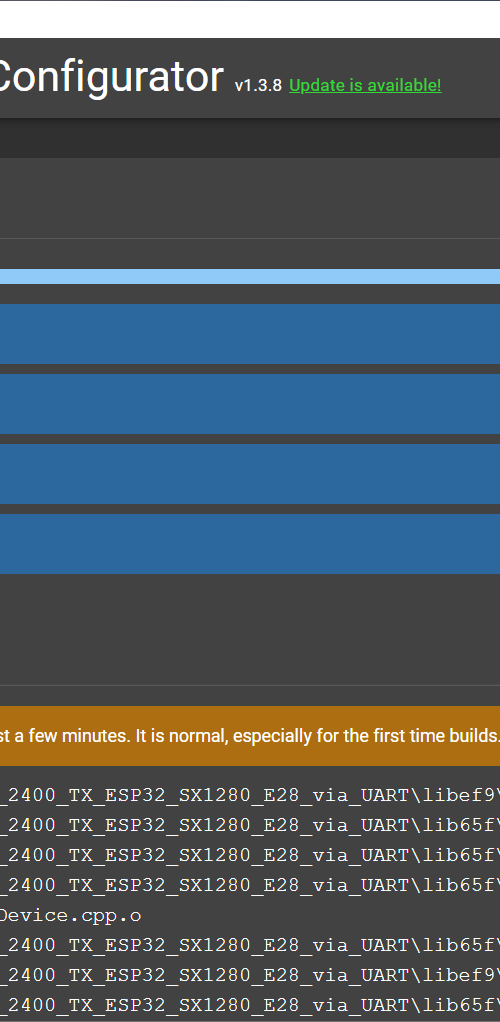Screen dimensions: 500x1022
Task: Select the third dark blue bar
Action: click(x=250, y=474)
